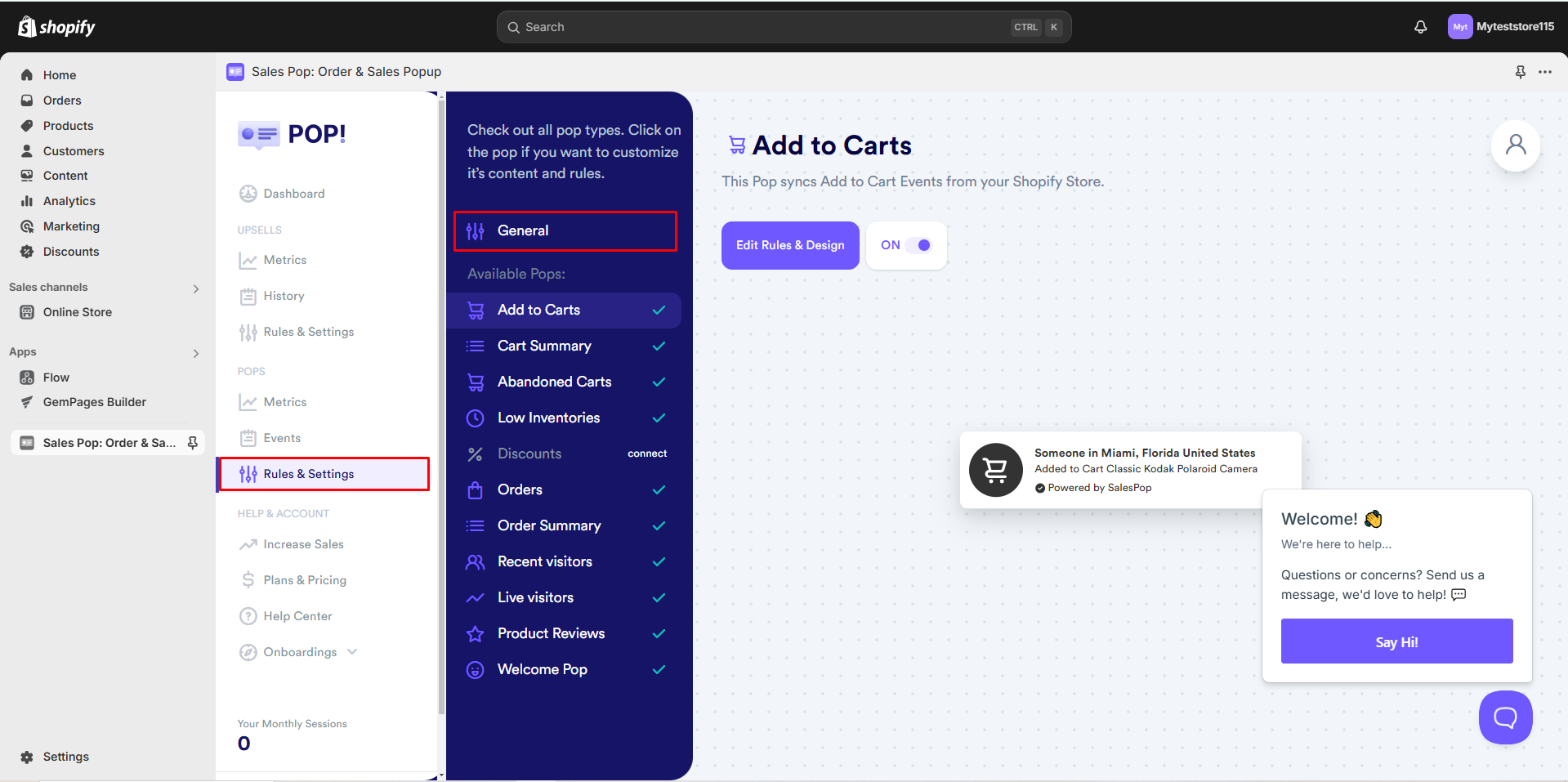The height and width of the screenshot is (782, 1568).
Task: Click the Plans & Pricing dollar icon
Action: 248,579
